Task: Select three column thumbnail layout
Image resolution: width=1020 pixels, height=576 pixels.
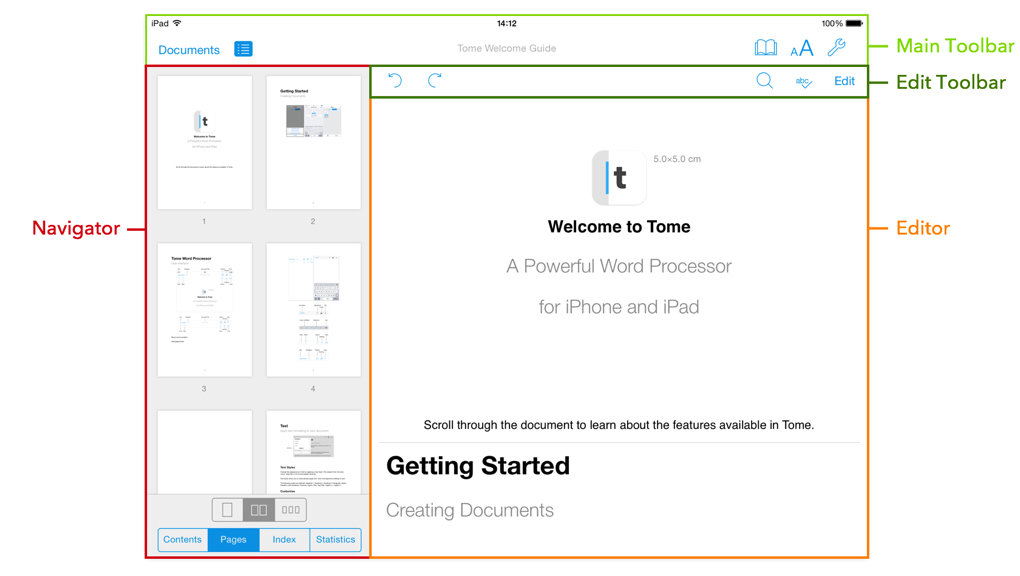Action: click(x=291, y=510)
